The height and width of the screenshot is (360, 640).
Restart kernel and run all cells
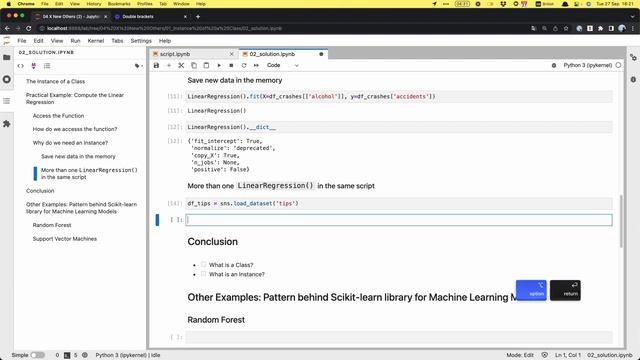256,65
